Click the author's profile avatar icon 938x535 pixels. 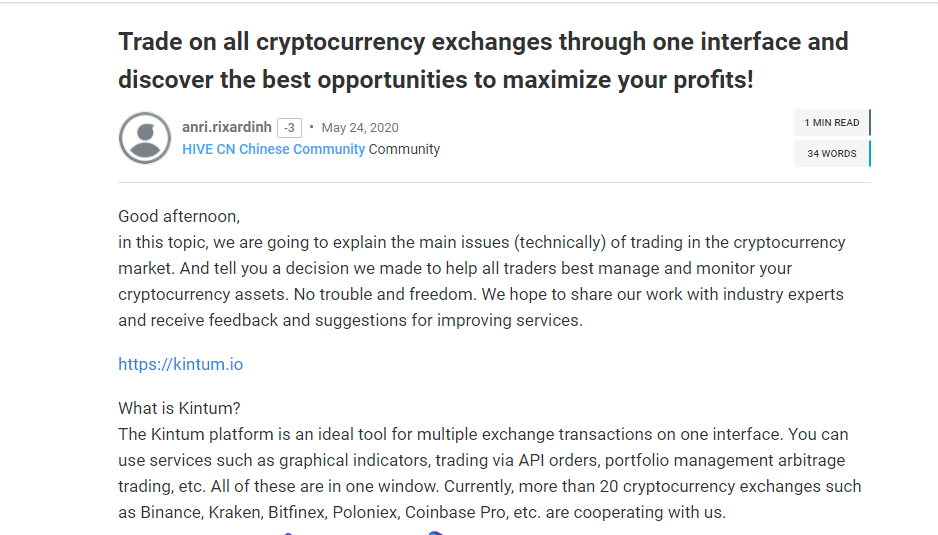coord(145,138)
